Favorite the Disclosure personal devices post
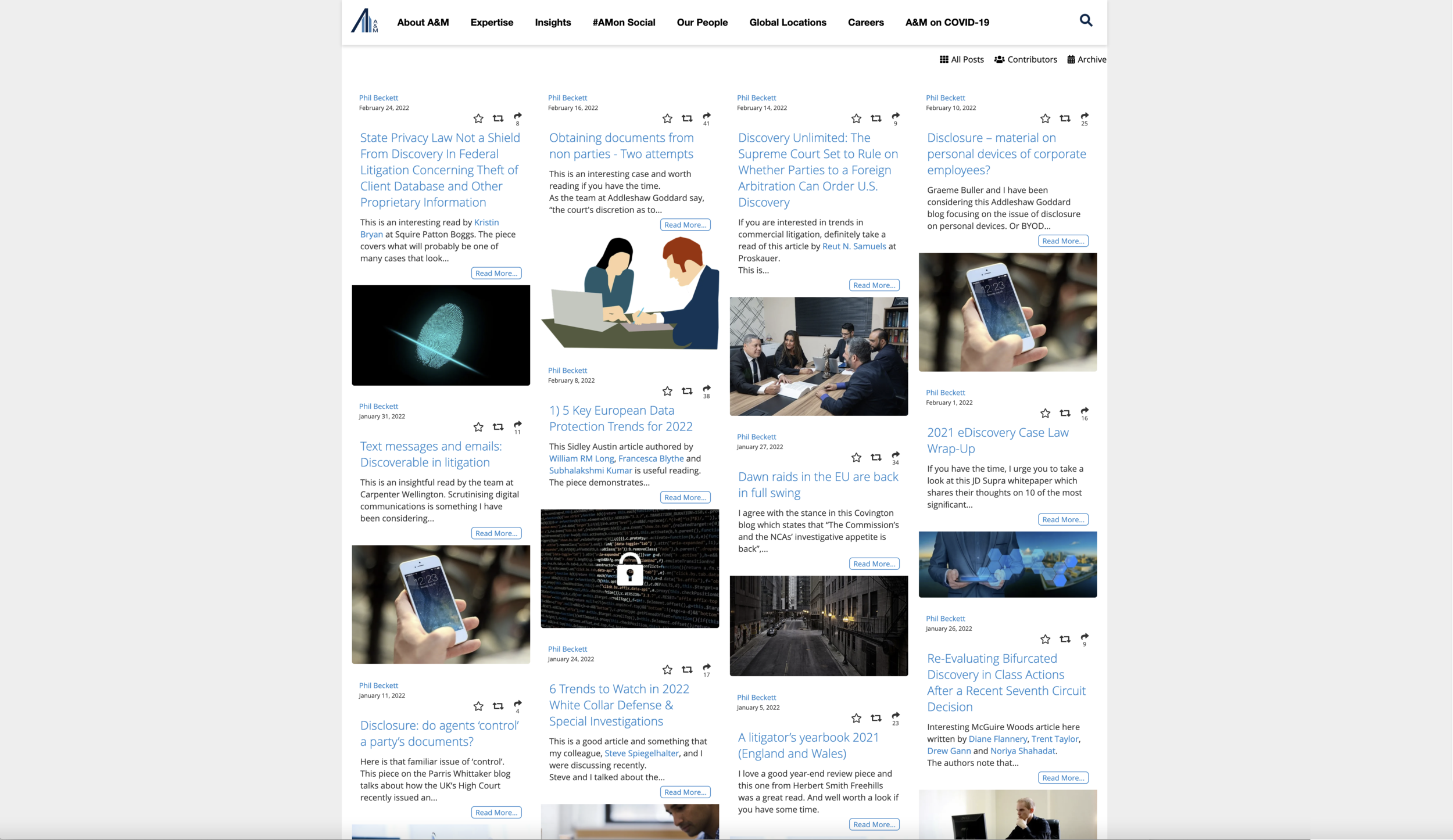 click(x=1045, y=119)
